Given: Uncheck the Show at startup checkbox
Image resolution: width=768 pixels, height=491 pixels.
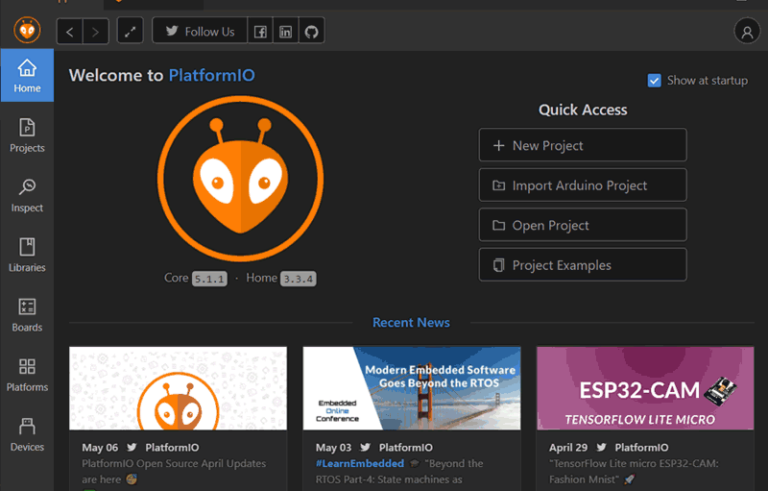Looking at the screenshot, I should [654, 80].
